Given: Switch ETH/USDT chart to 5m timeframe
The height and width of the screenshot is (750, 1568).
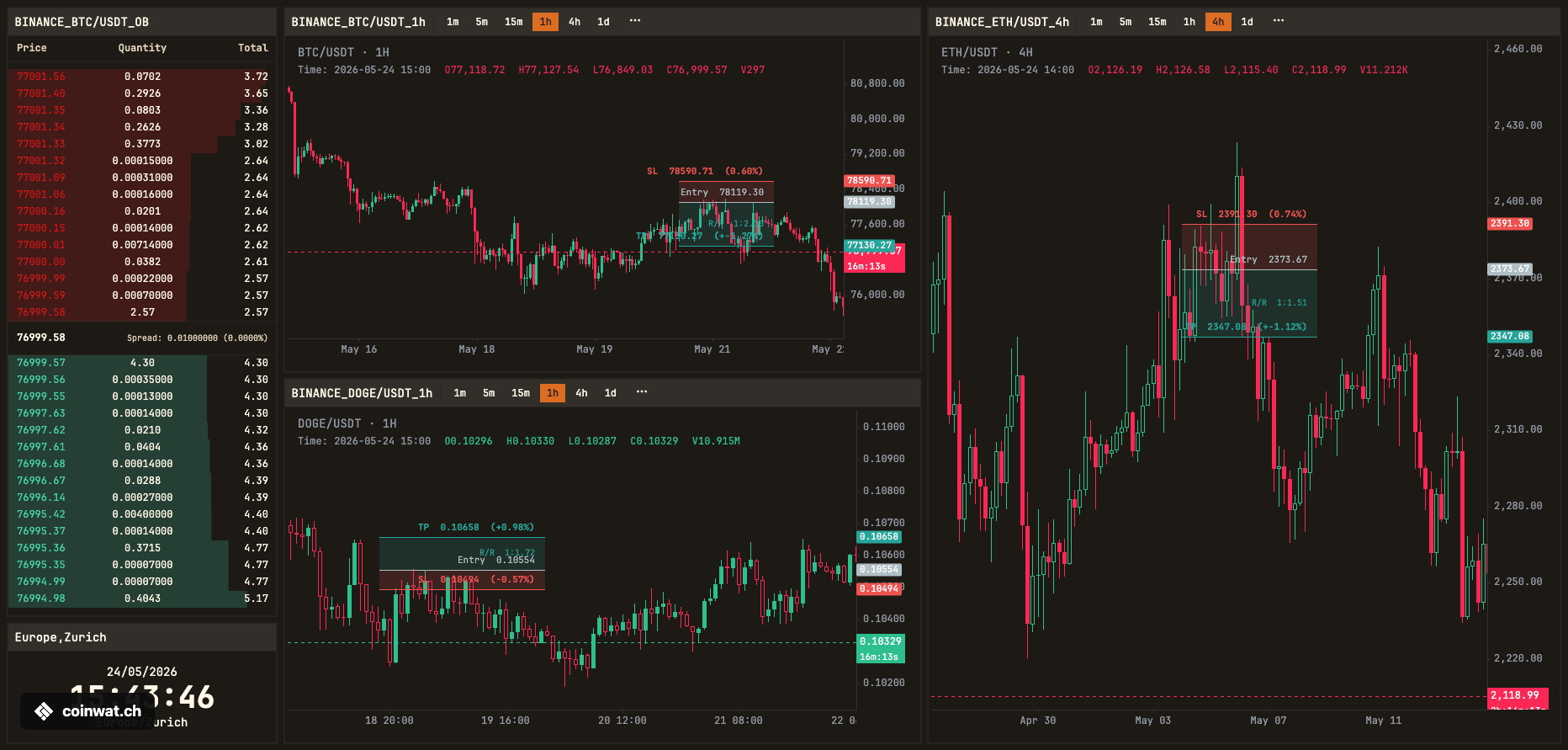Looking at the screenshot, I should pyautogui.click(x=1126, y=22).
